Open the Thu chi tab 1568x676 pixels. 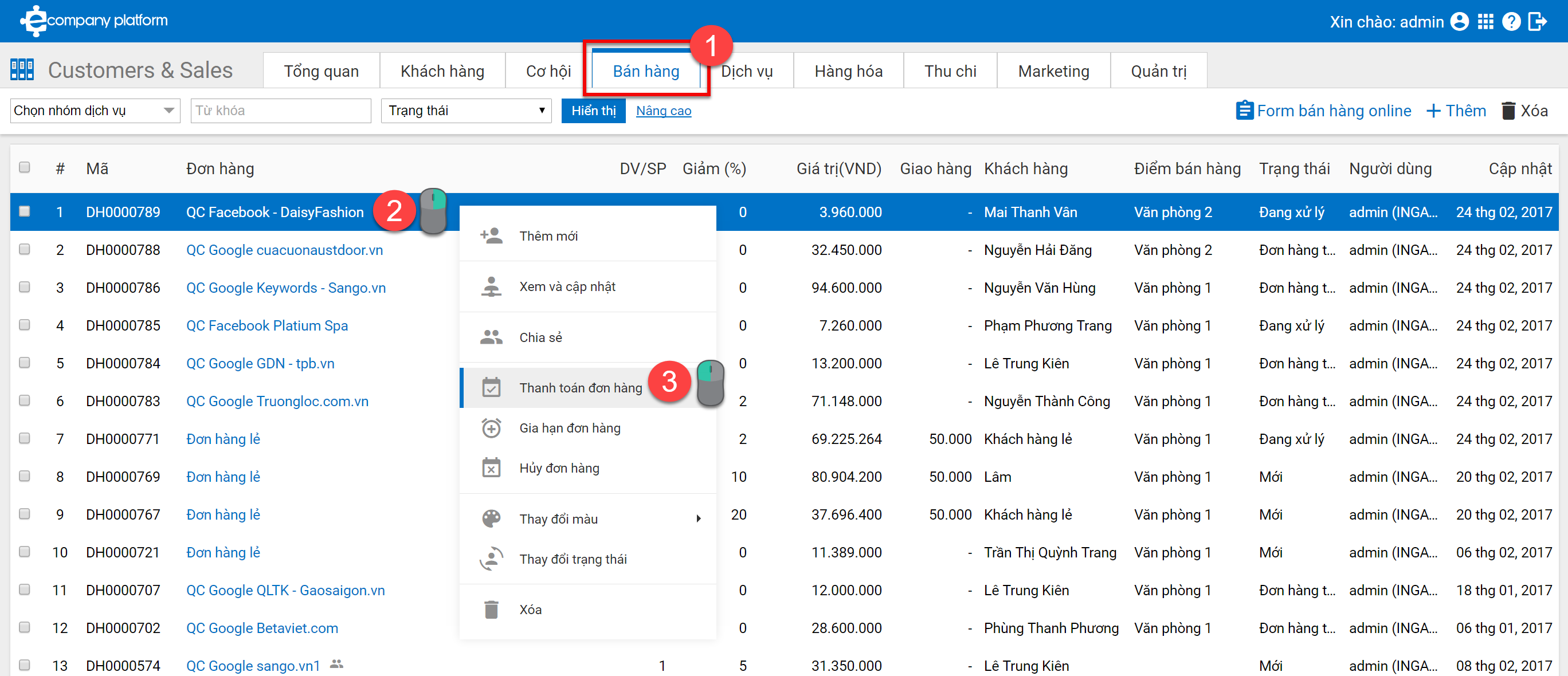click(x=950, y=71)
